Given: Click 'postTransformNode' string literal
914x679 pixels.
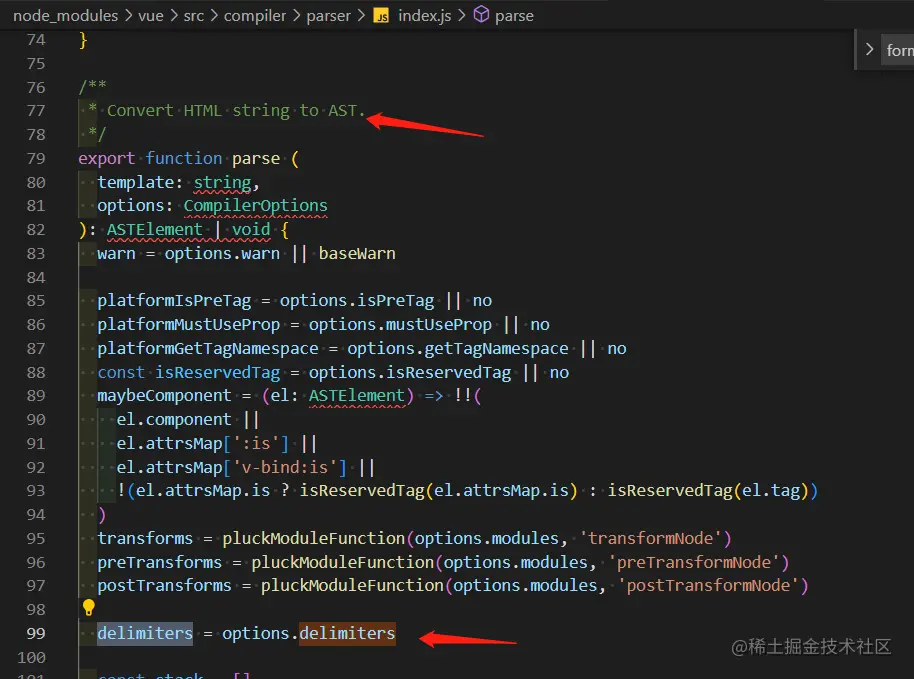Looking at the screenshot, I should [708, 586].
